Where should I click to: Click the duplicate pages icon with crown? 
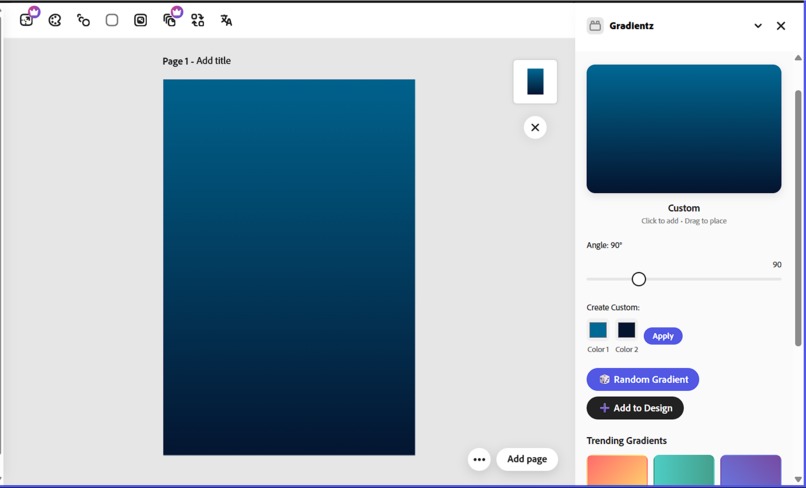click(x=170, y=20)
